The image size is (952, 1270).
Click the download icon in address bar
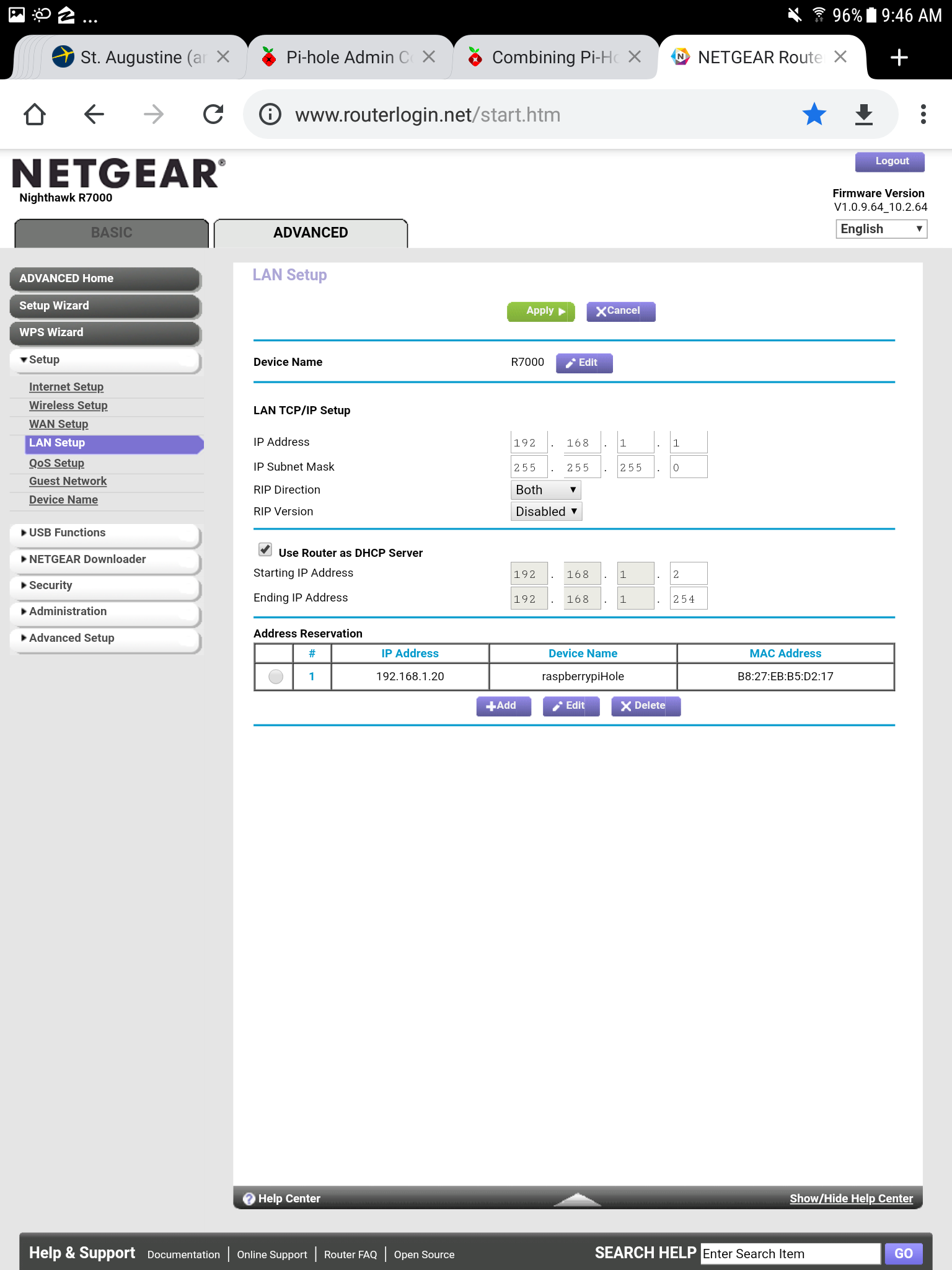click(x=863, y=115)
